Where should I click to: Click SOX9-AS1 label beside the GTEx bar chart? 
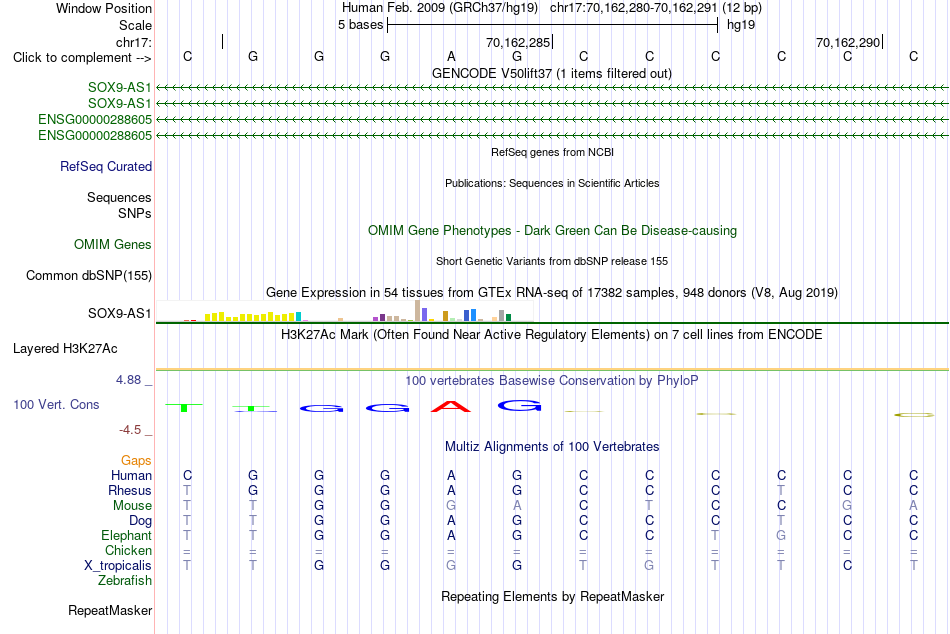(x=119, y=313)
